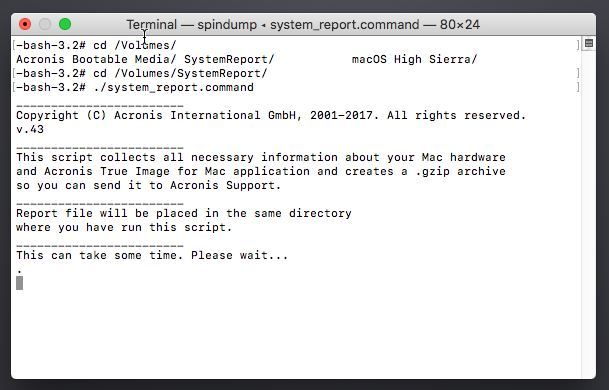
Task: Click the split pane icon at top right
Action: (589, 43)
